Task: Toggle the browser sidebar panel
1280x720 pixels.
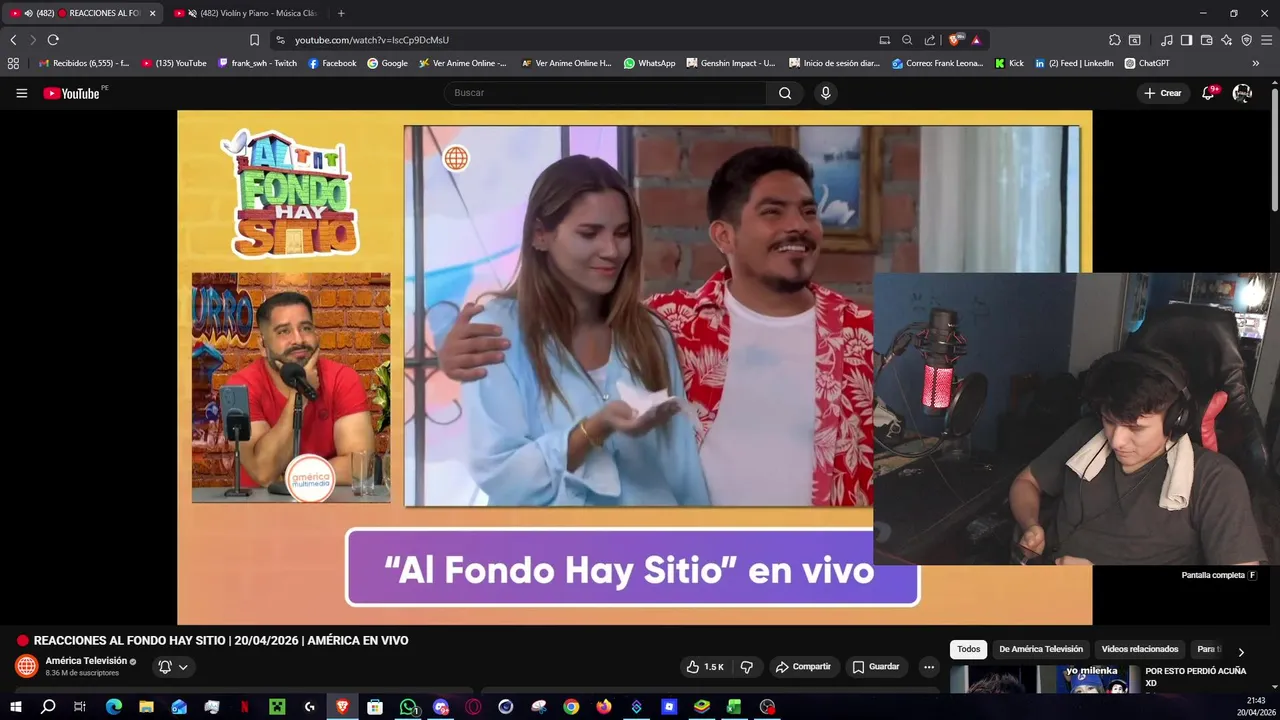Action: click(1186, 40)
